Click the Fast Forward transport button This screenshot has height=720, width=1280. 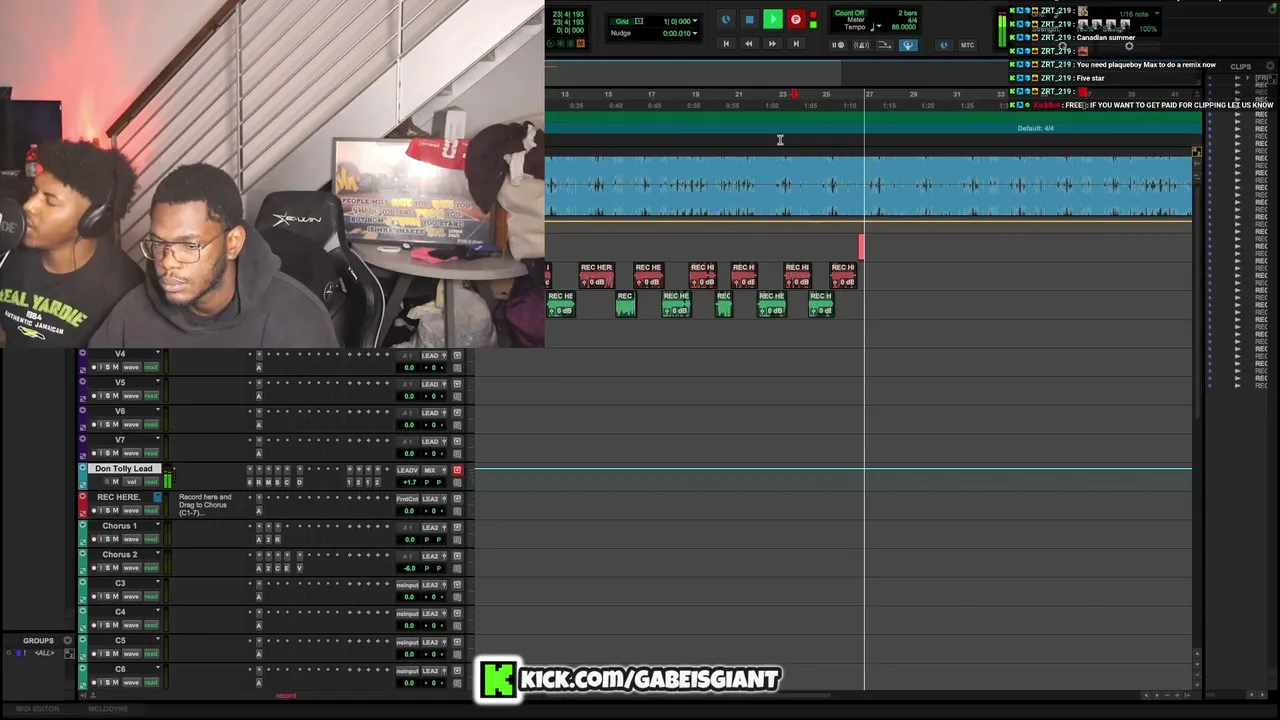(772, 44)
